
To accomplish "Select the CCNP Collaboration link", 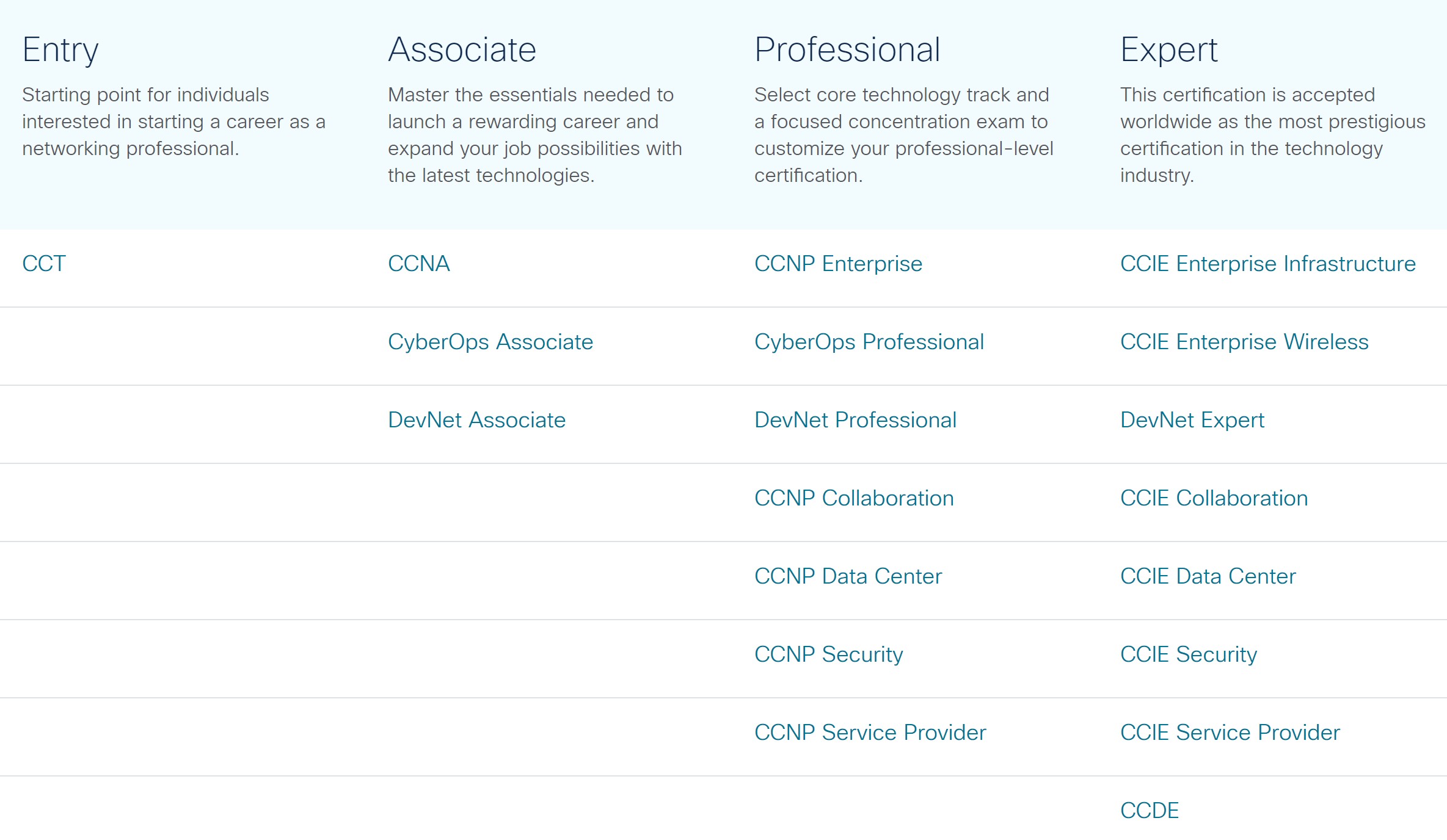I will [x=854, y=498].
